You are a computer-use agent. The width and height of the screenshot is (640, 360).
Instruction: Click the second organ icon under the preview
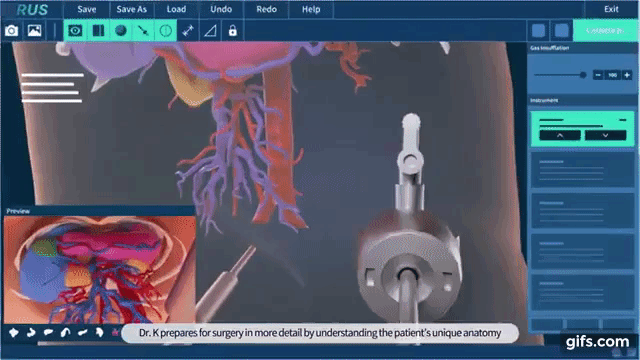[x=31, y=333]
